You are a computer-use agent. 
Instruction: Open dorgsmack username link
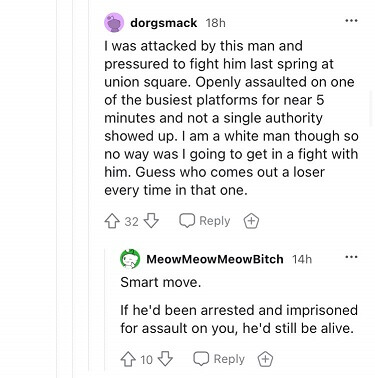pos(164,23)
